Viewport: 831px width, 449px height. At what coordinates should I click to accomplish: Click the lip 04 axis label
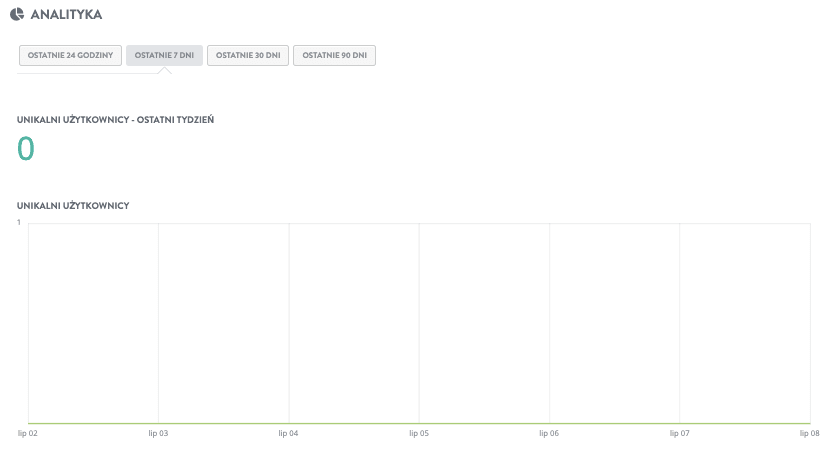[x=288, y=433]
